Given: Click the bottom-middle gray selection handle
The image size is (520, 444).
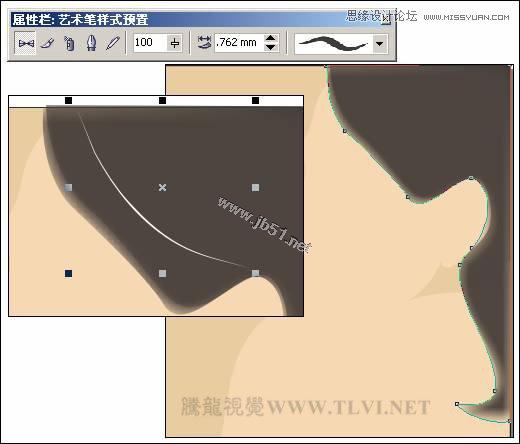Looking at the screenshot, I should 162,273.
